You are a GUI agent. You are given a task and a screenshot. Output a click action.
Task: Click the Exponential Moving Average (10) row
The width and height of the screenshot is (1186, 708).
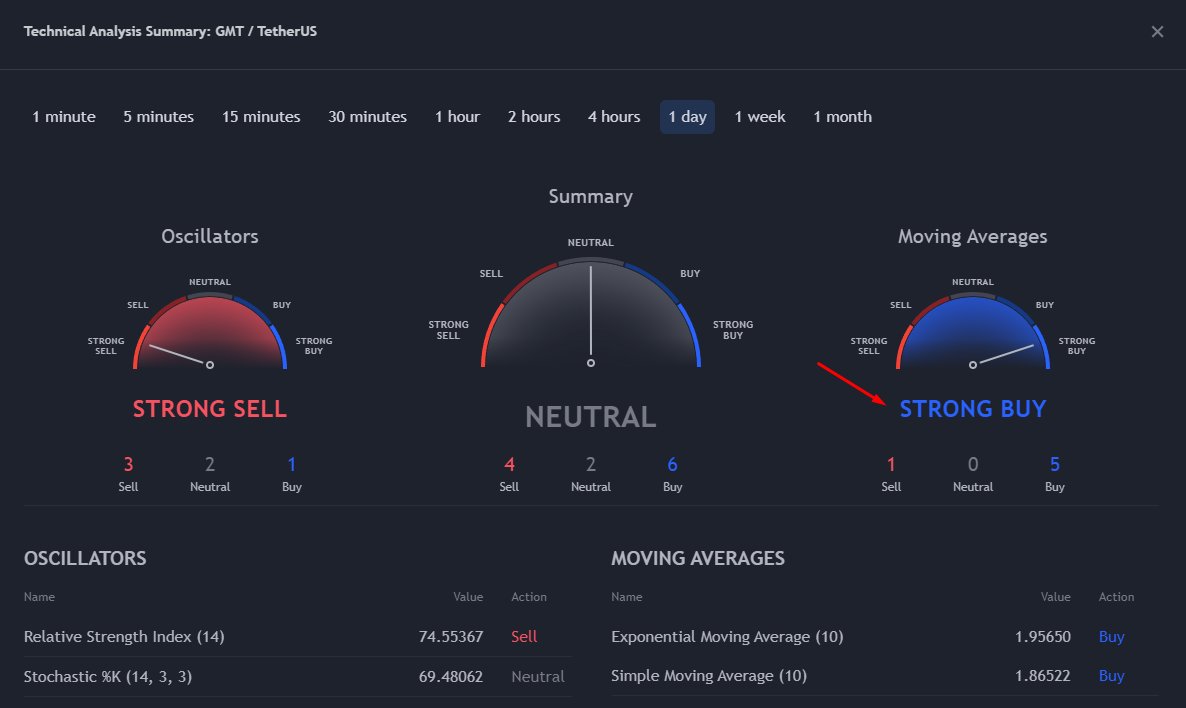coord(885,637)
